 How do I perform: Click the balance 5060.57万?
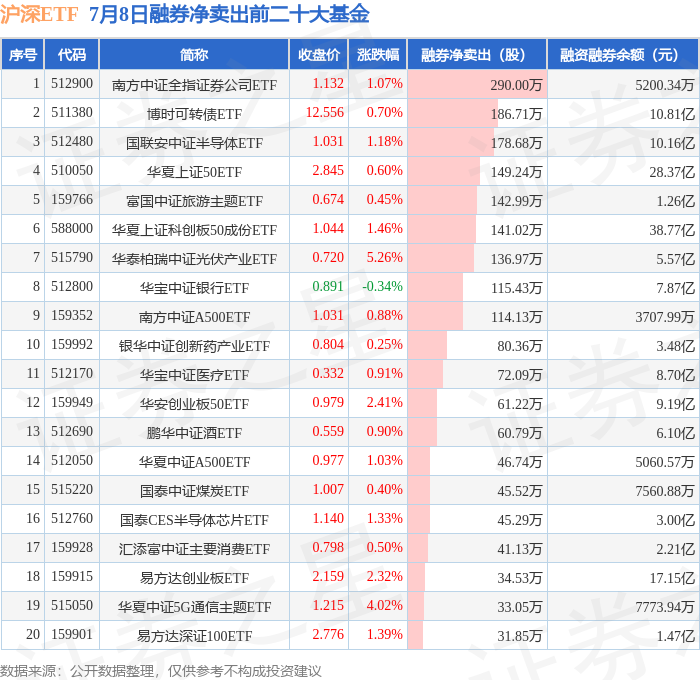pos(665,462)
